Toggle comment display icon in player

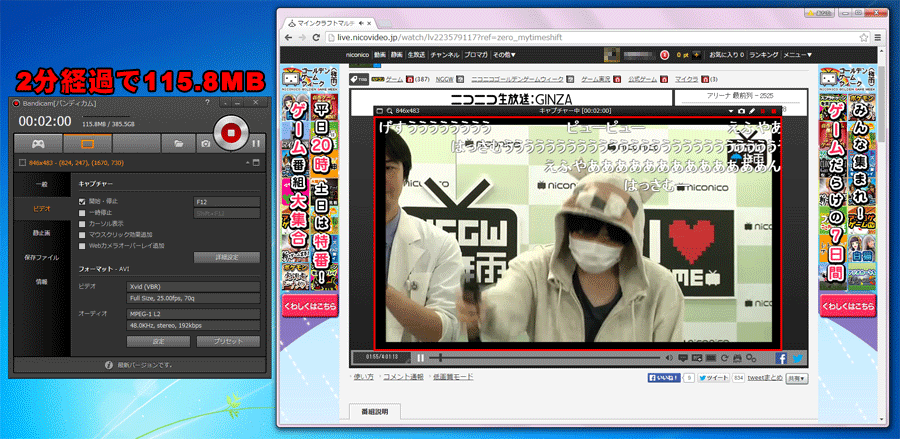[x=683, y=358]
